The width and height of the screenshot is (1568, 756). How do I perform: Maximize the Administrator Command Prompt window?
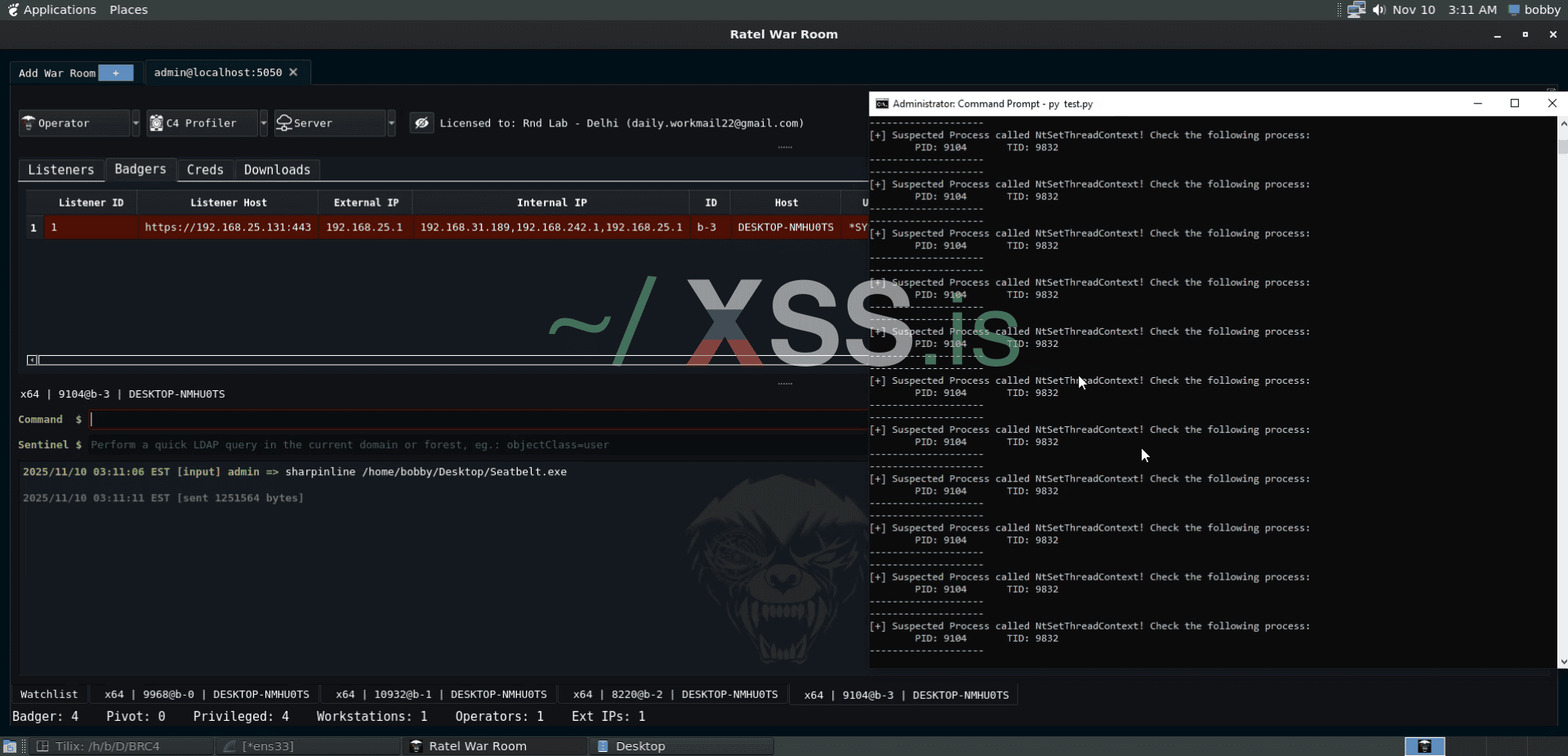tap(1515, 103)
